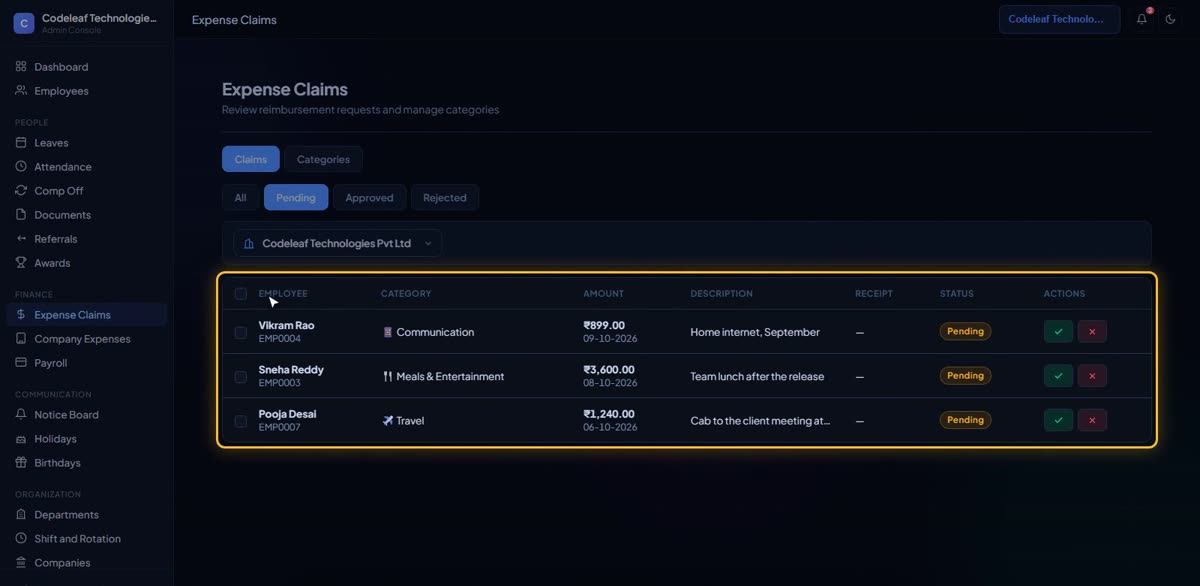Approve Vikram Rao's expense claim
This screenshot has height=586, width=1200.
1058,332
